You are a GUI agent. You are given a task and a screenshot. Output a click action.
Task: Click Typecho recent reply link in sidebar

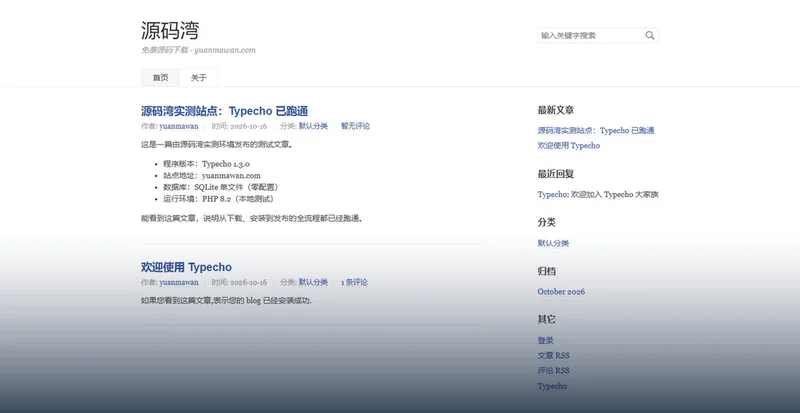click(552, 195)
